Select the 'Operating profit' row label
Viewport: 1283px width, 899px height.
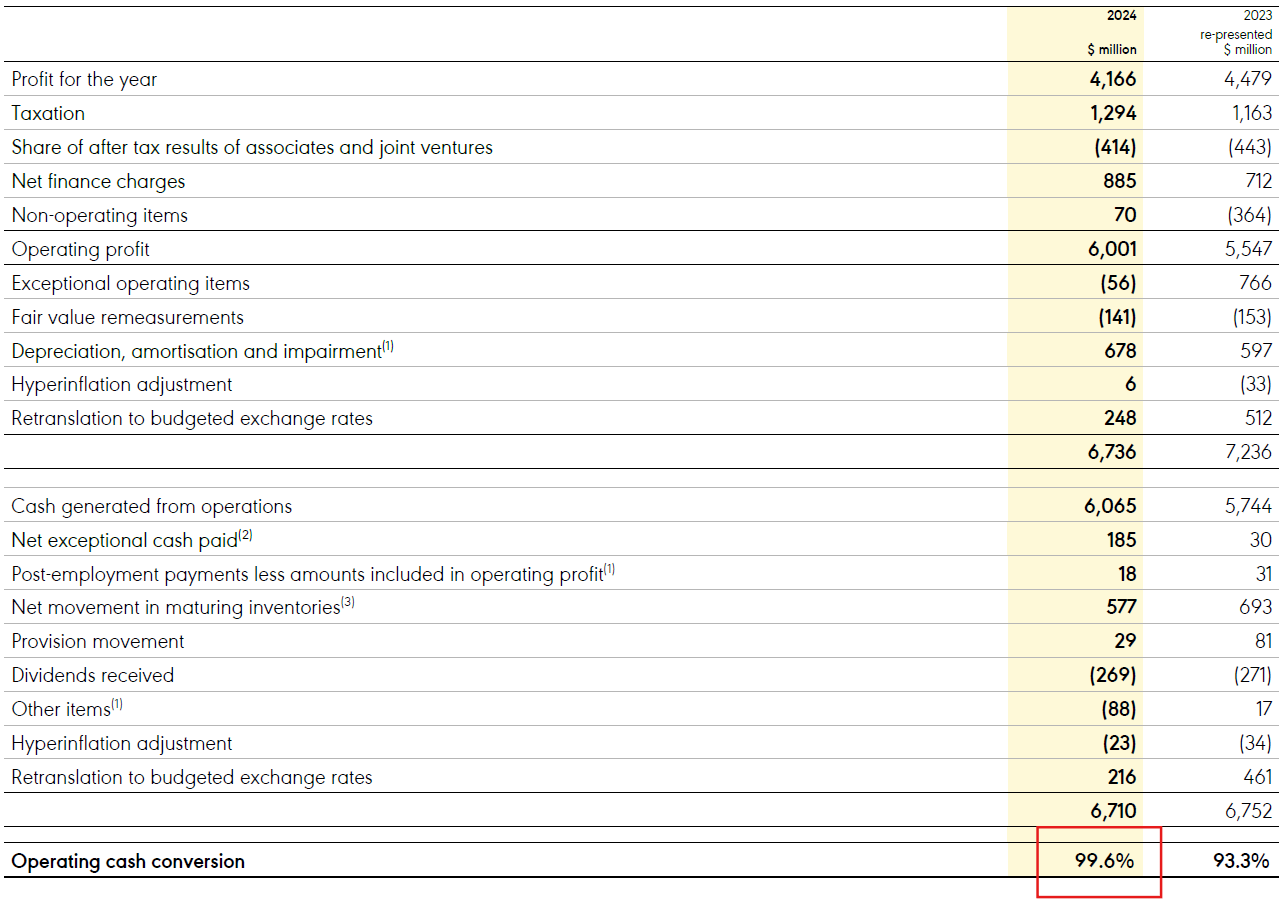(80, 249)
